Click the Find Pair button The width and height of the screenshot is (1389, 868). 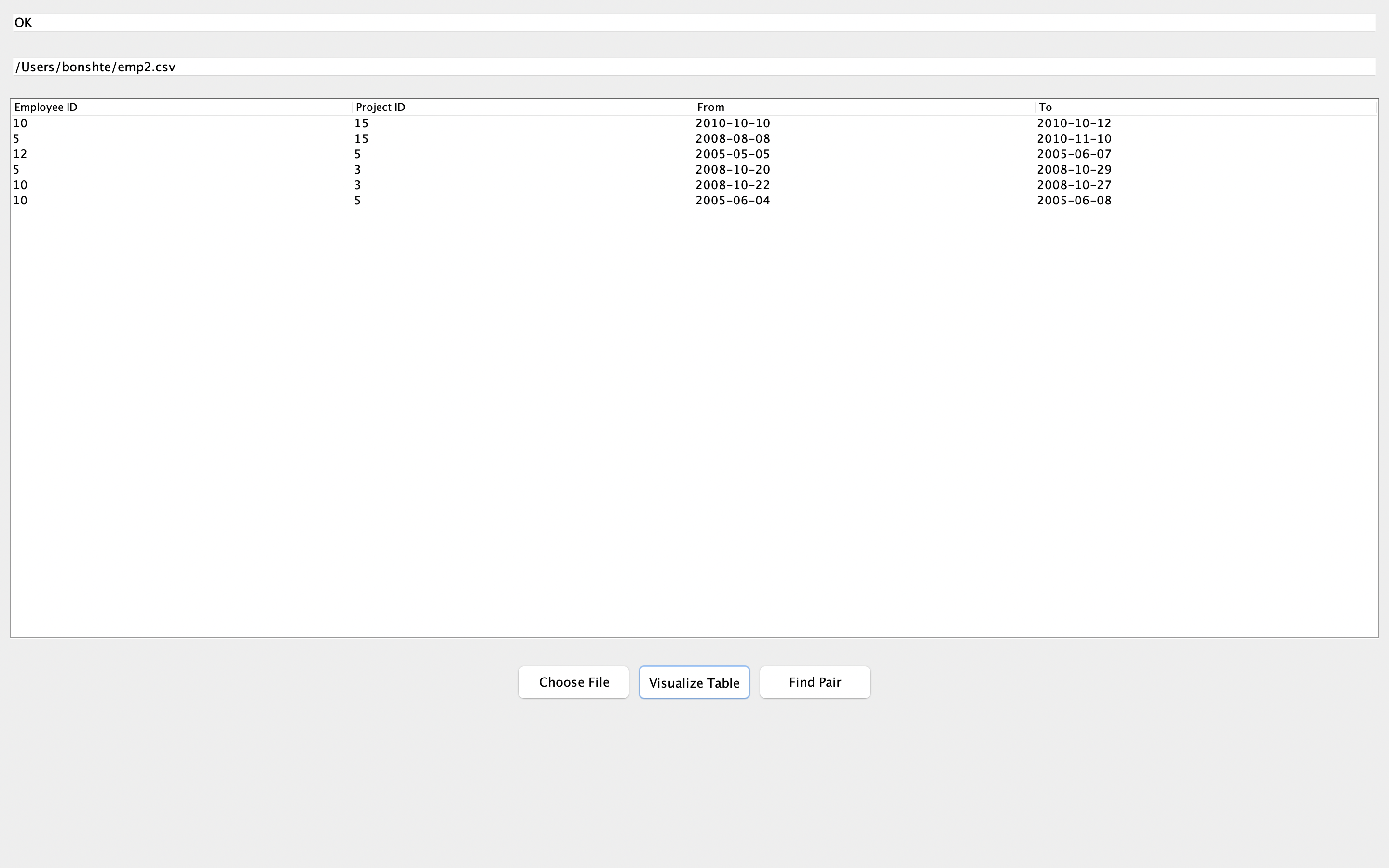click(x=815, y=682)
